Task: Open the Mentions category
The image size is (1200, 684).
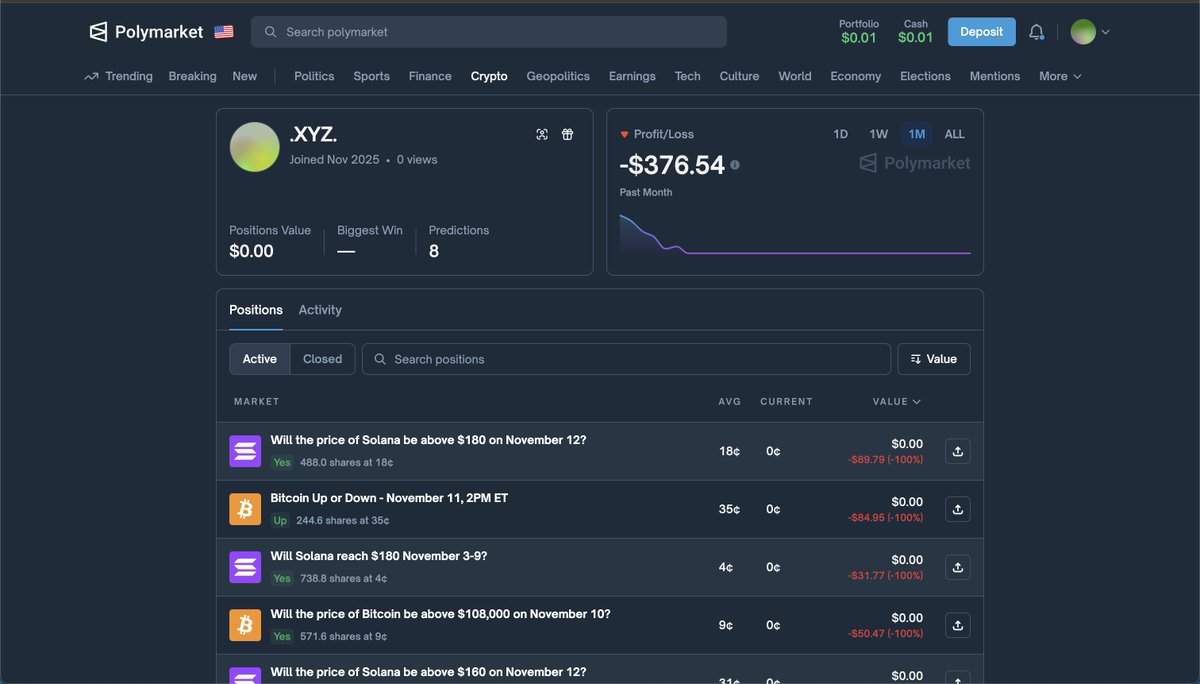Action: (x=995, y=76)
